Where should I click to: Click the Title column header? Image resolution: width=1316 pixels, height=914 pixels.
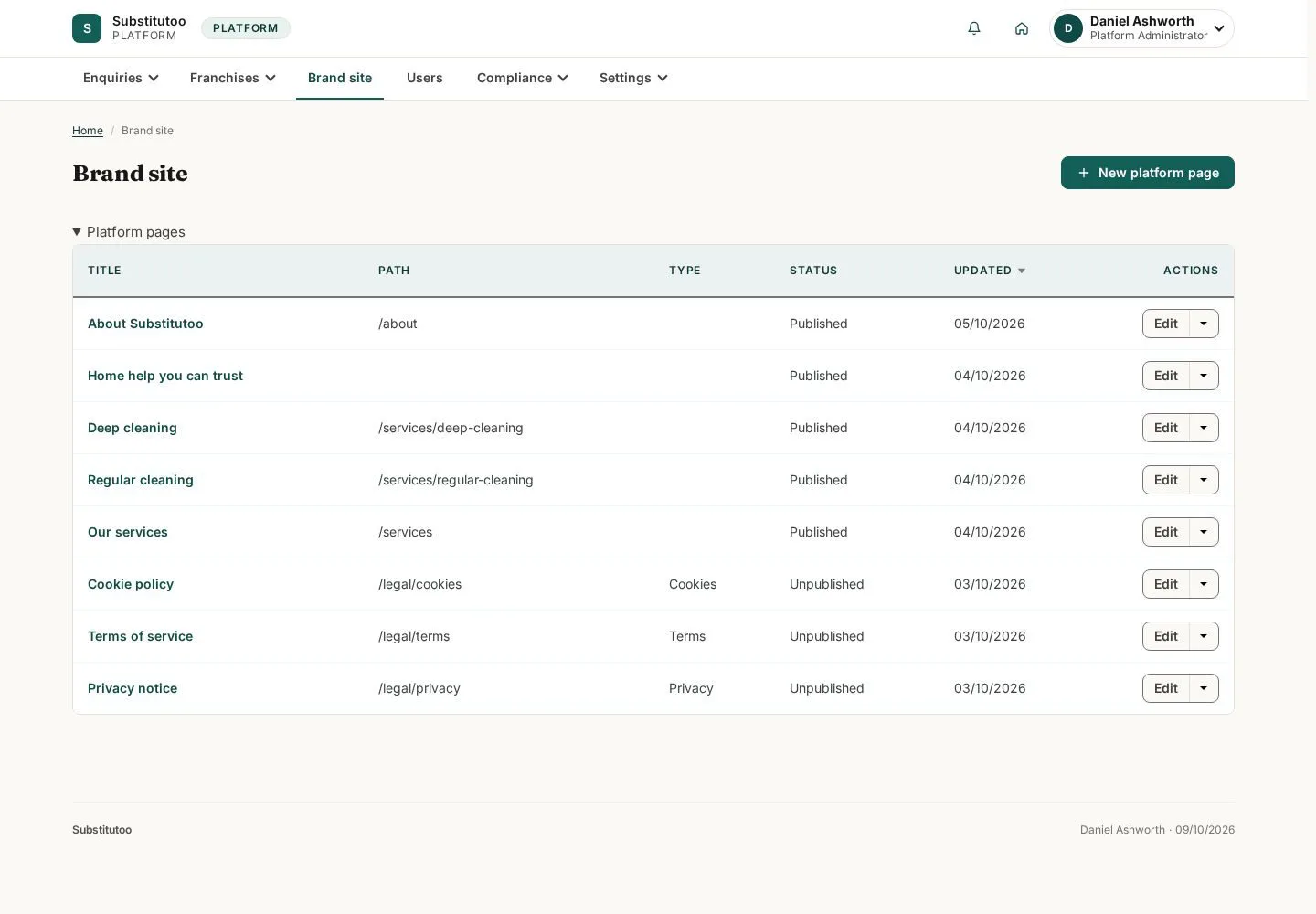(x=104, y=271)
